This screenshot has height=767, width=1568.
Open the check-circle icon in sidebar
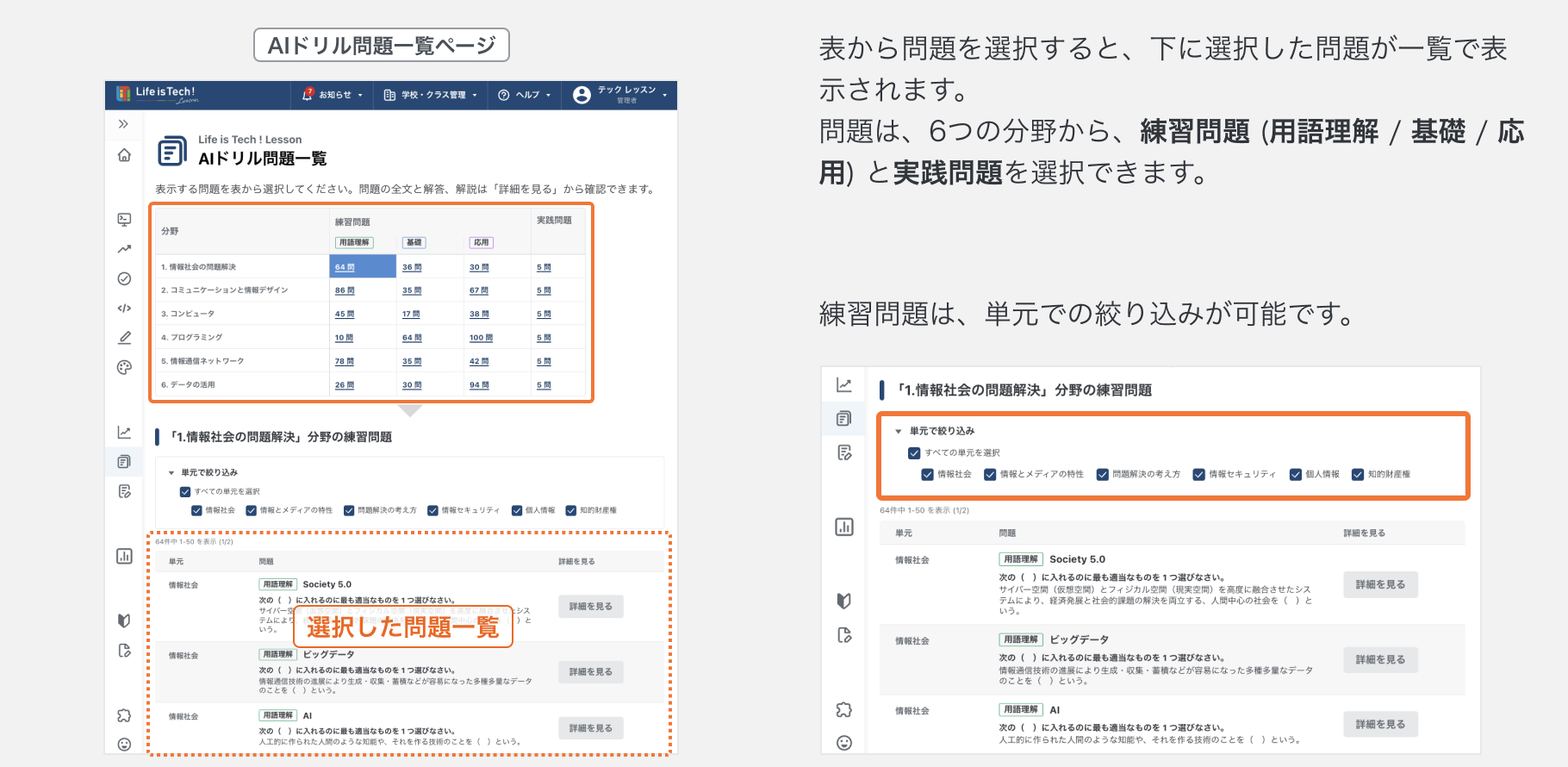click(x=124, y=278)
